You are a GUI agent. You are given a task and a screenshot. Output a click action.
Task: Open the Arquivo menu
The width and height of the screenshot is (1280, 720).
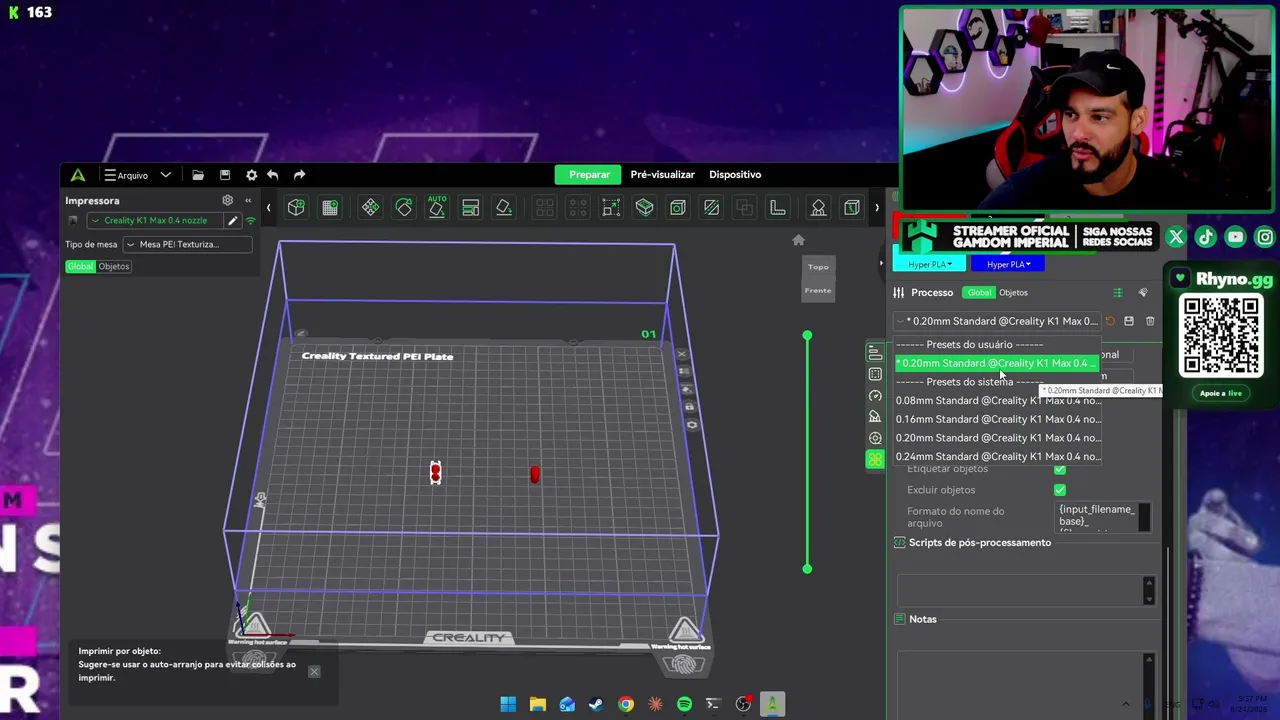point(126,175)
